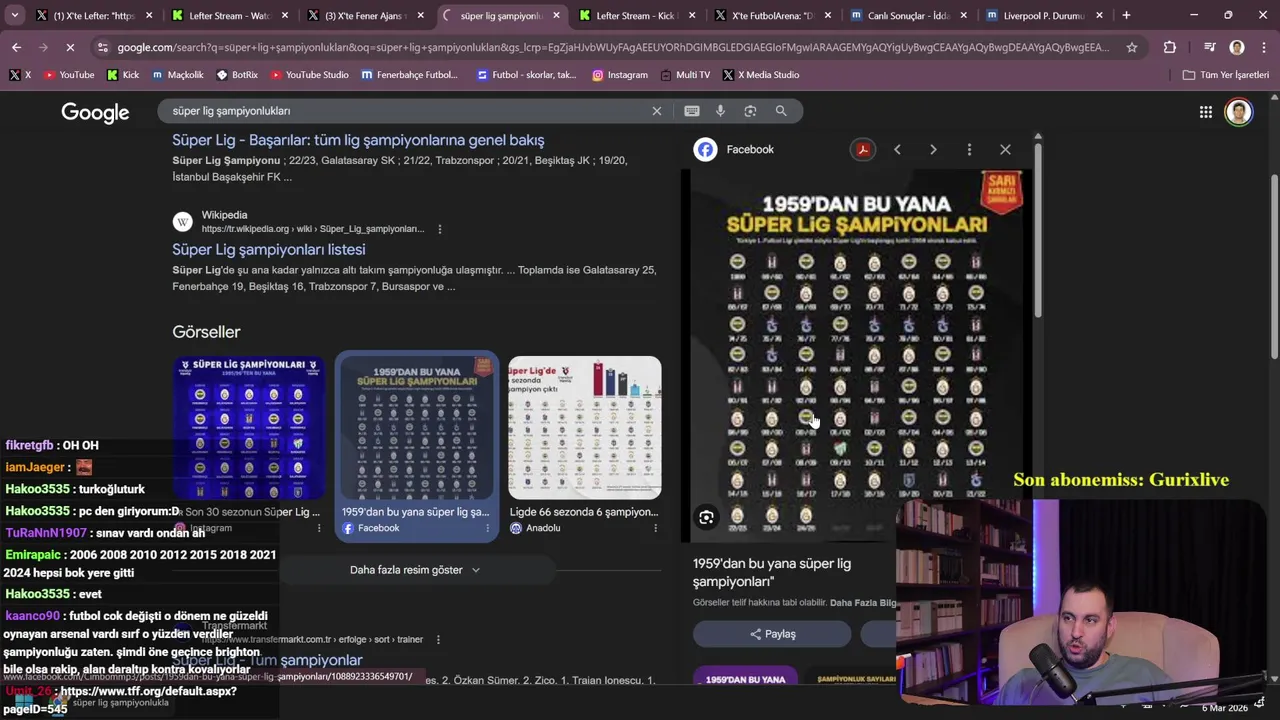Viewport: 1280px width, 720px height.
Task: Open the Kick bookmark
Action: click(x=122, y=75)
